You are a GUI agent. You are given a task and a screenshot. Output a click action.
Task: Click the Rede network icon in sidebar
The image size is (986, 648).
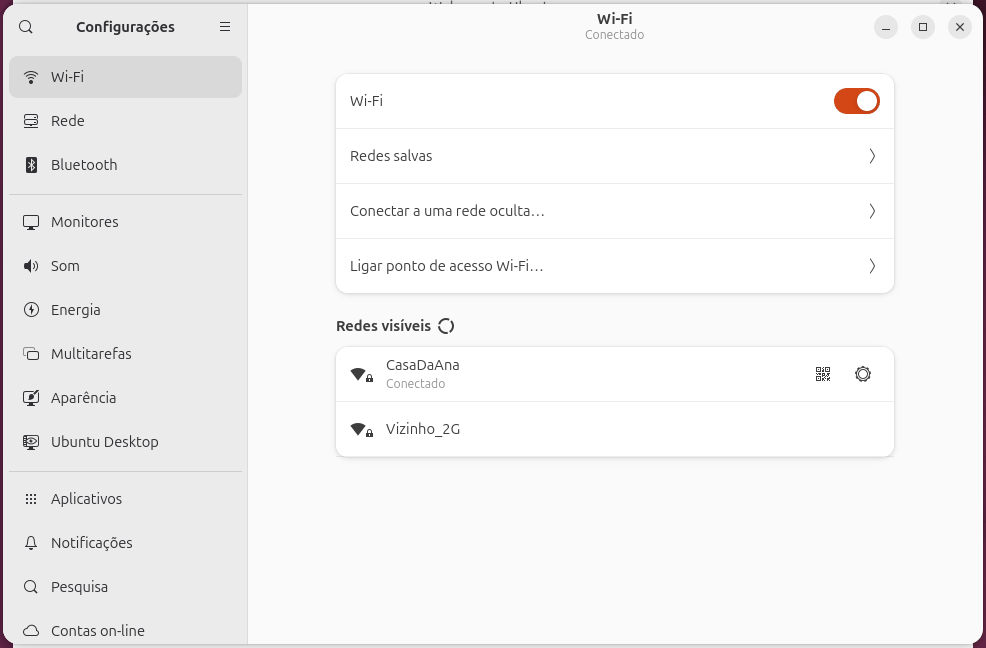[31, 121]
